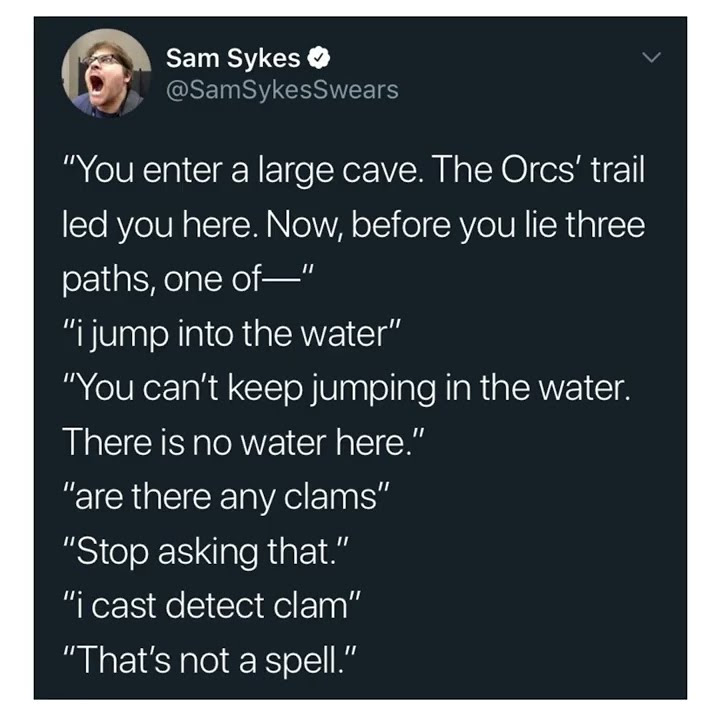Click the word "three" in the tweet
Screen dimensions: 720x720
click(605, 225)
